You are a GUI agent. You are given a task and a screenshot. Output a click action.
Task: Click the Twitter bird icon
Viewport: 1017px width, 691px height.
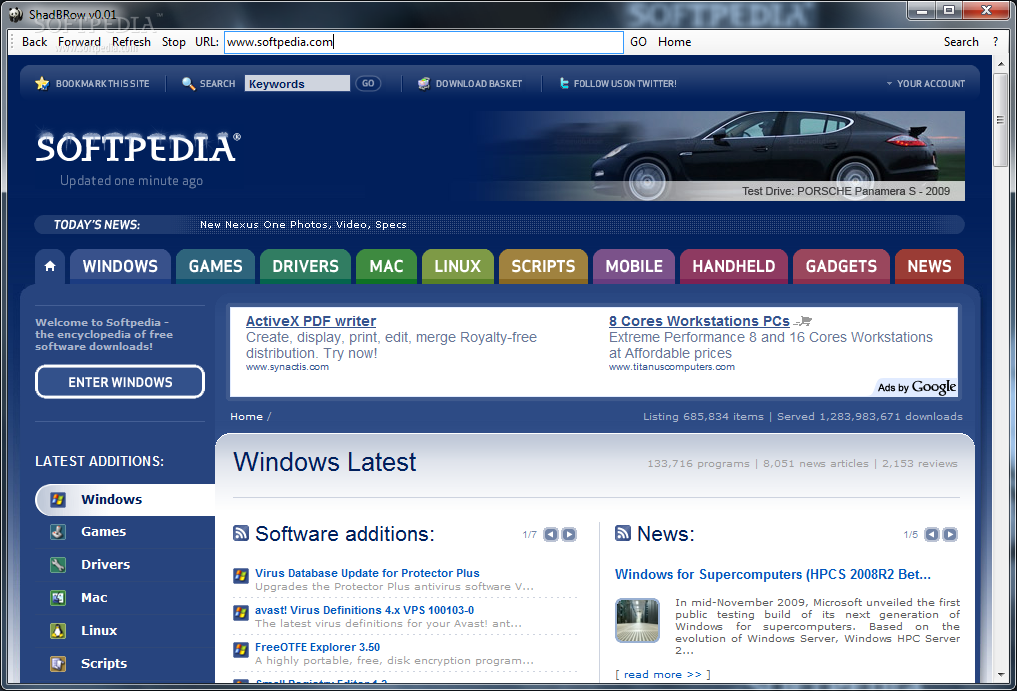click(564, 83)
